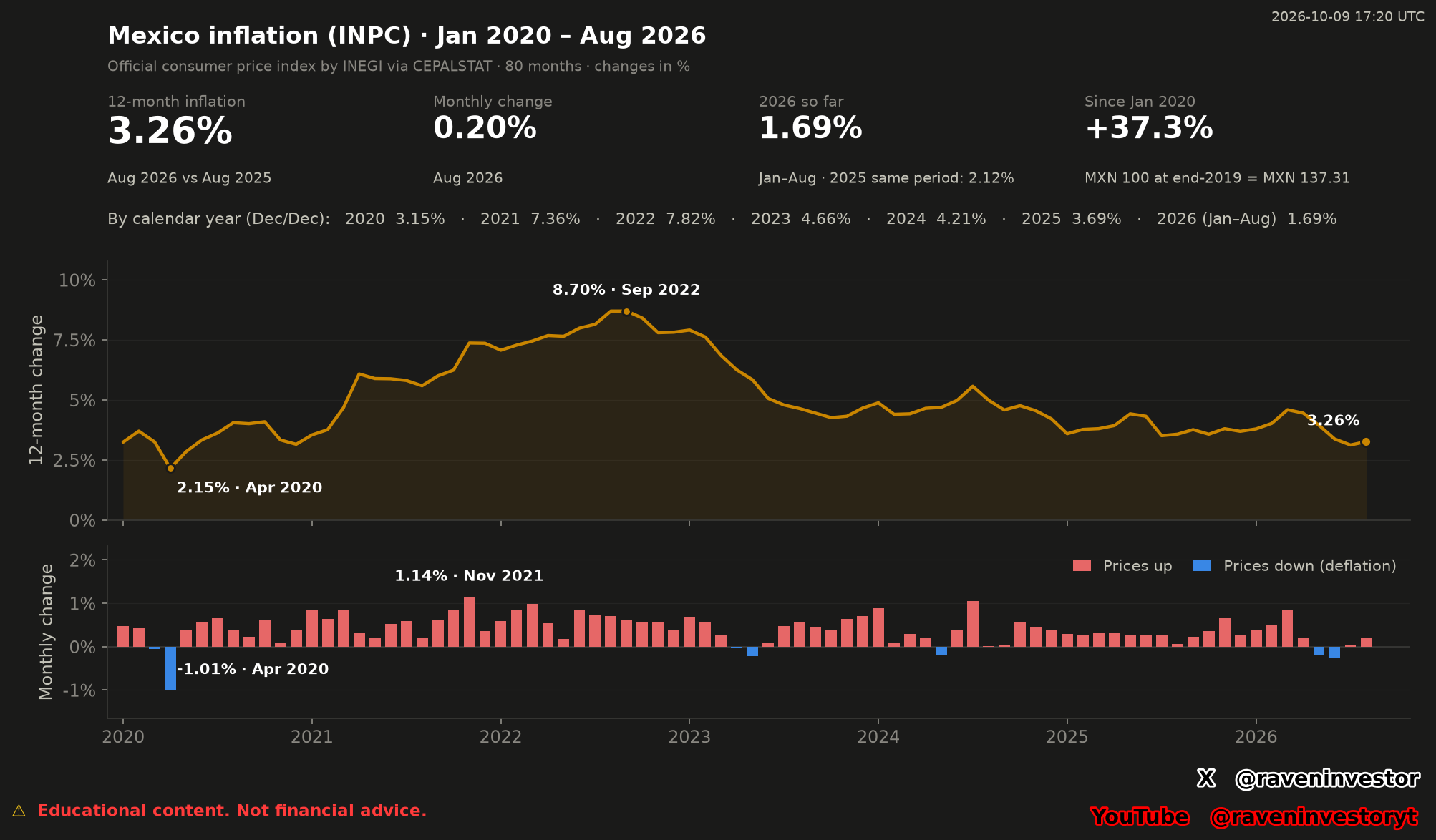Click the '8.70% · Sep 2022' annotation
1436x840 pixels.
[626, 290]
